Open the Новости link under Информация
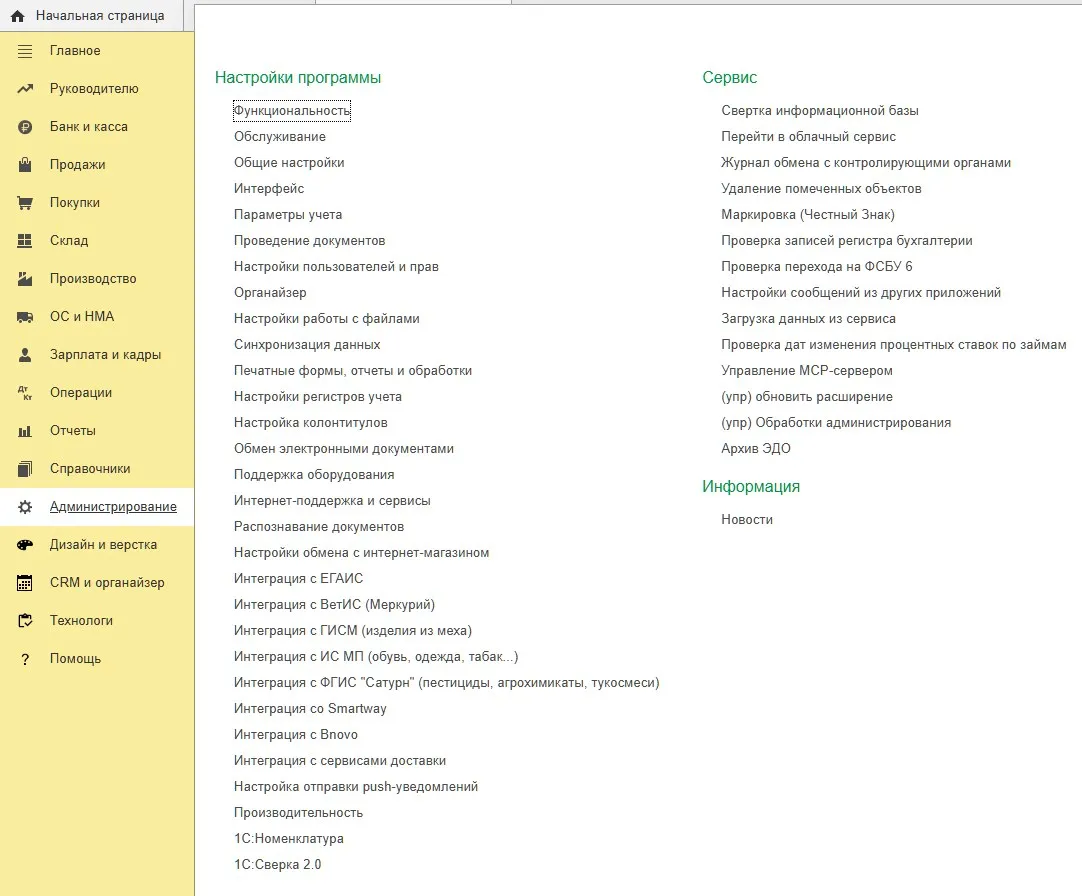Viewport: 1082px width, 896px height. click(x=747, y=520)
